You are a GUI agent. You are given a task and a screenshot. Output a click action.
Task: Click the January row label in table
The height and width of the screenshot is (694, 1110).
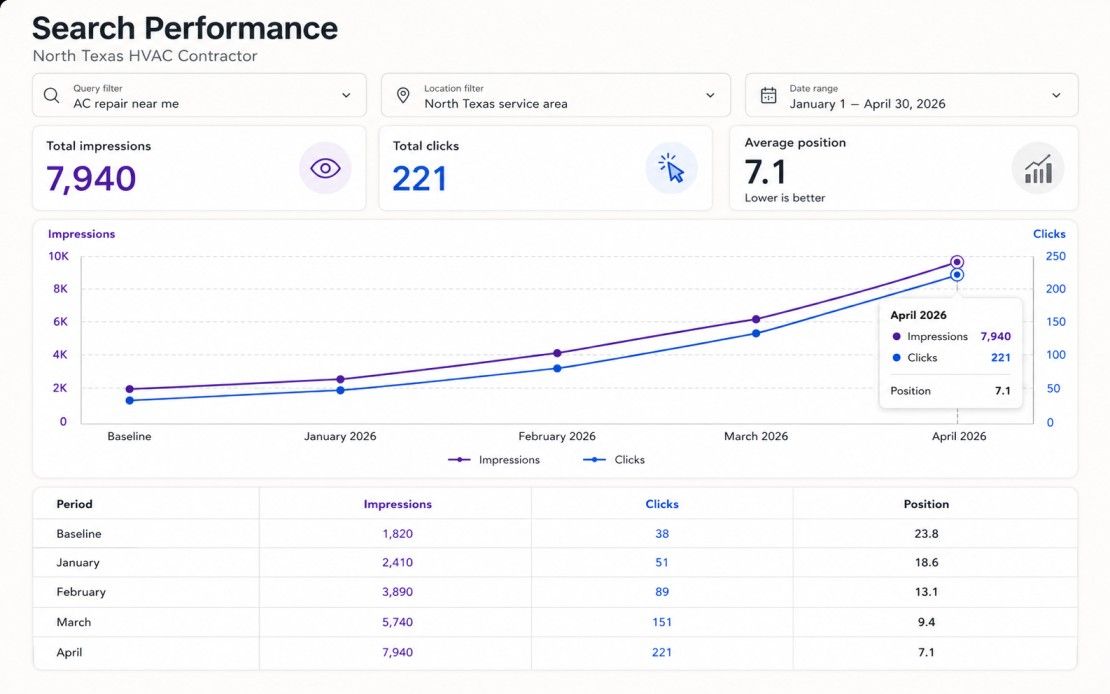click(x=78, y=562)
